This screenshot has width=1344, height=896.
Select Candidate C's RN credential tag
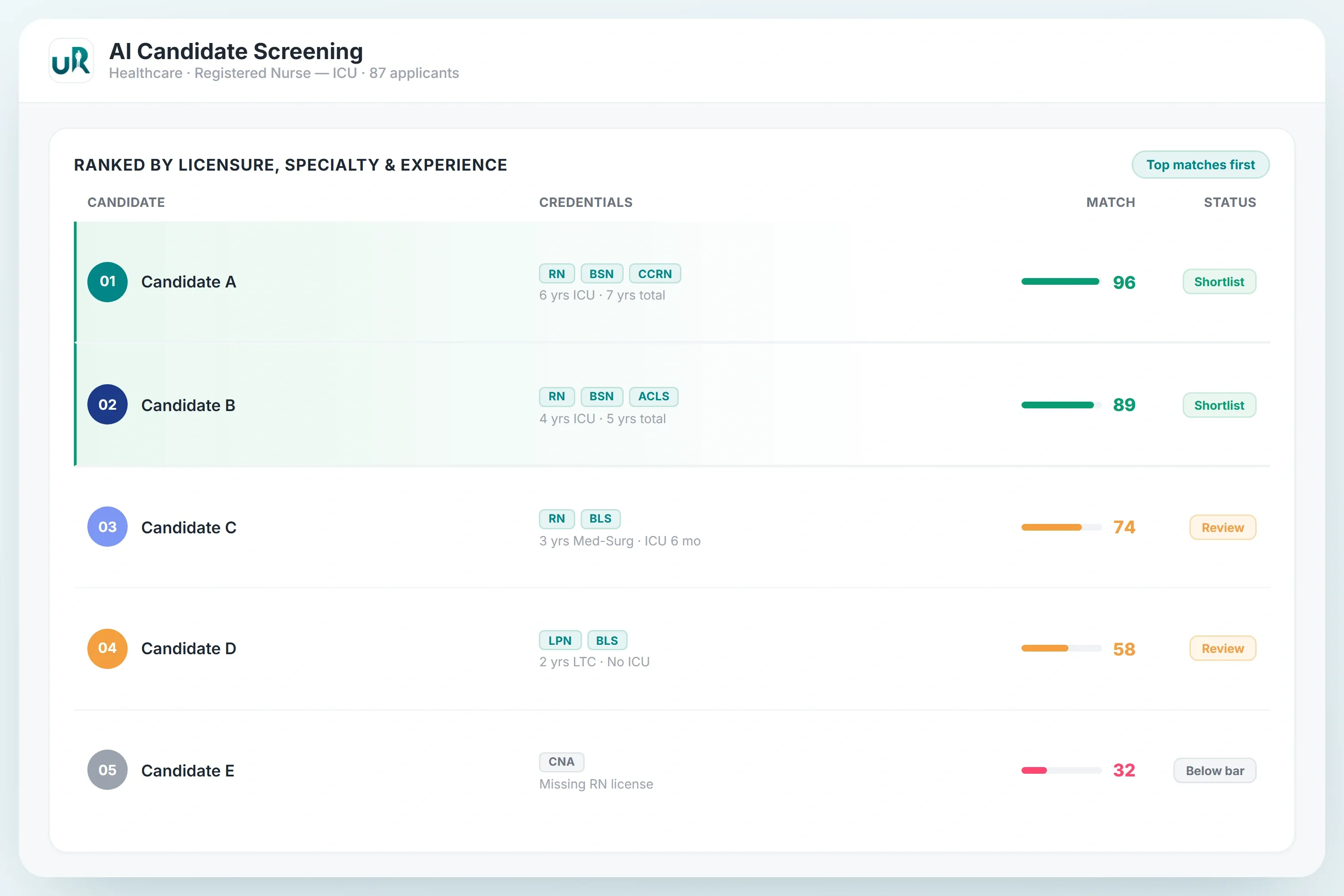557,519
